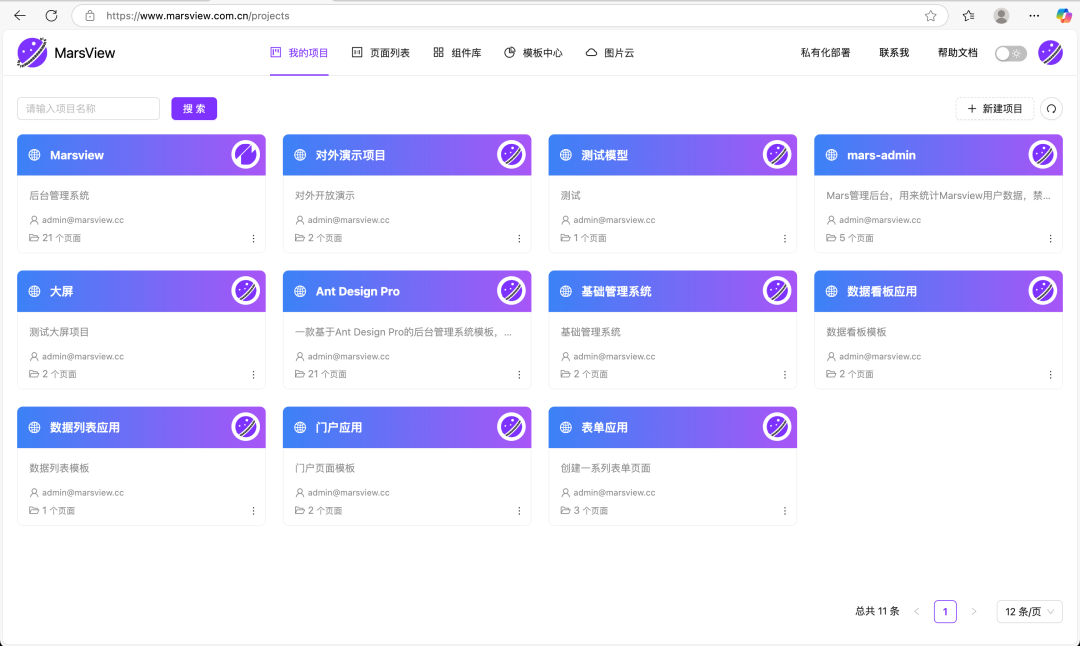The image size is (1080, 646).
Task: Click the project name search input field
Action: tap(89, 109)
